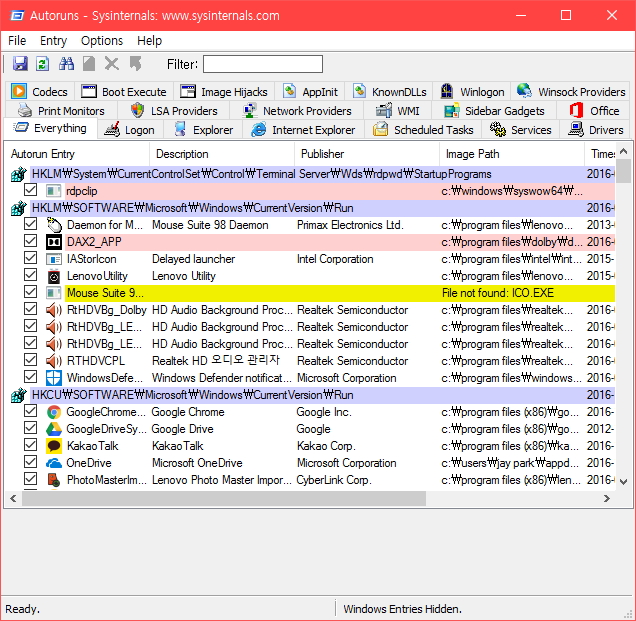Select 'Delayed launcher' description cell
This screenshot has width=636, height=621.
click(193, 259)
